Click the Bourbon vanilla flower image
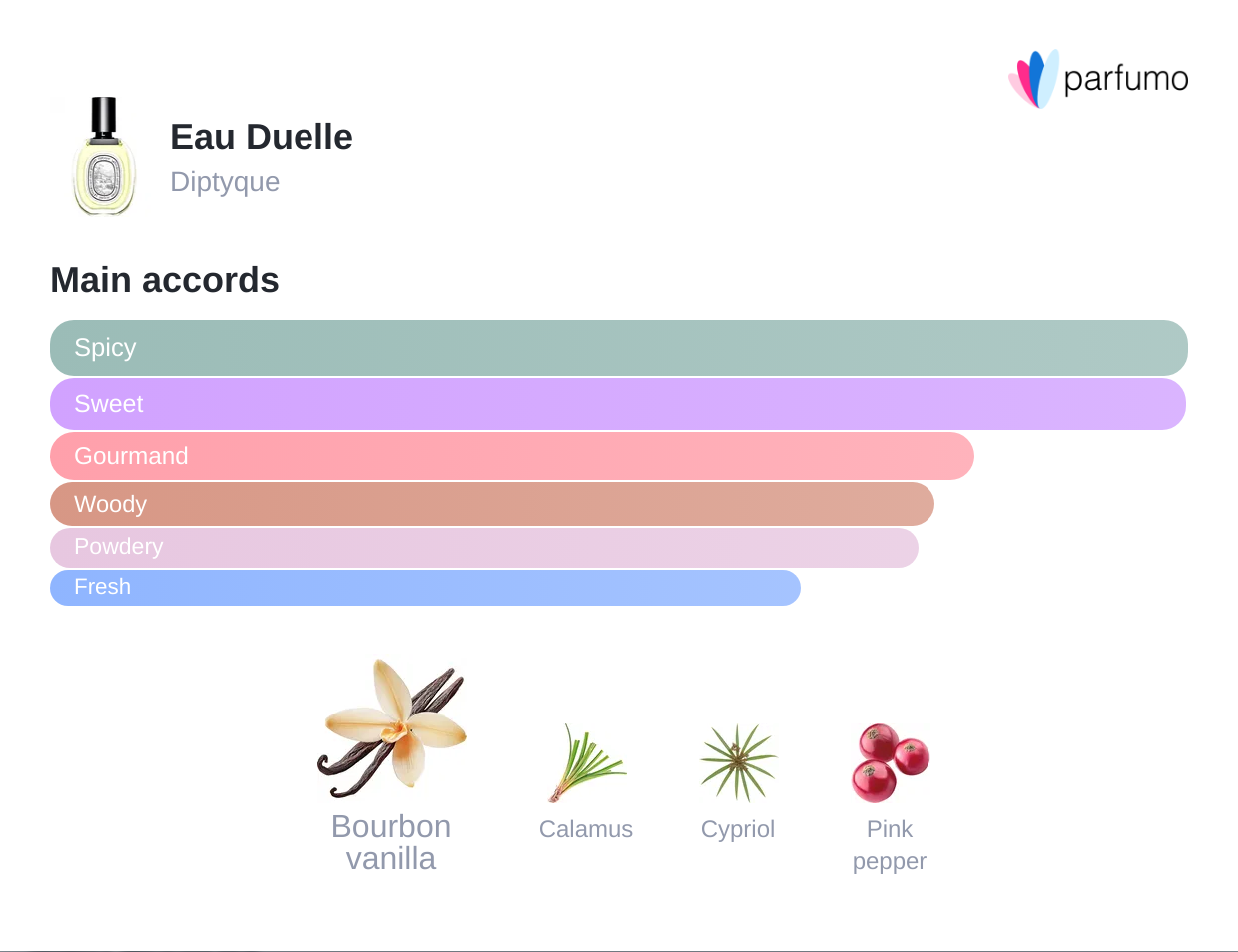The image size is (1238, 952). tap(392, 728)
